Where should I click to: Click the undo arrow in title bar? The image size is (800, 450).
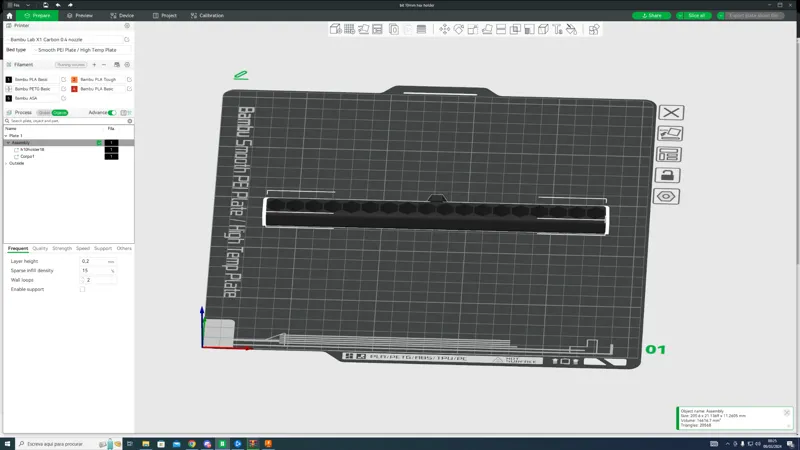click(58, 5)
